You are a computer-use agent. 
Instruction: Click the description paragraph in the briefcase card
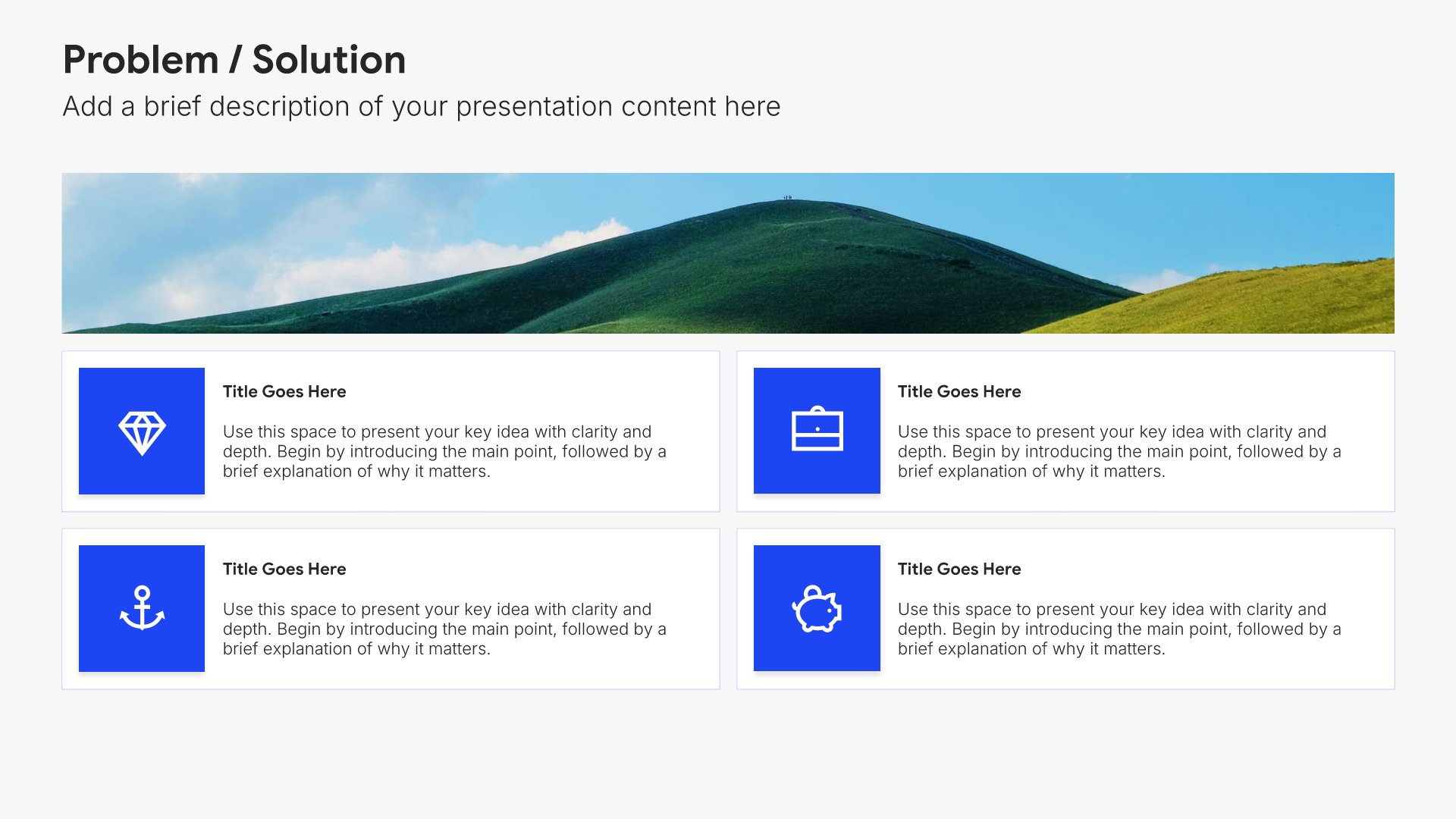coord(1119,451)
